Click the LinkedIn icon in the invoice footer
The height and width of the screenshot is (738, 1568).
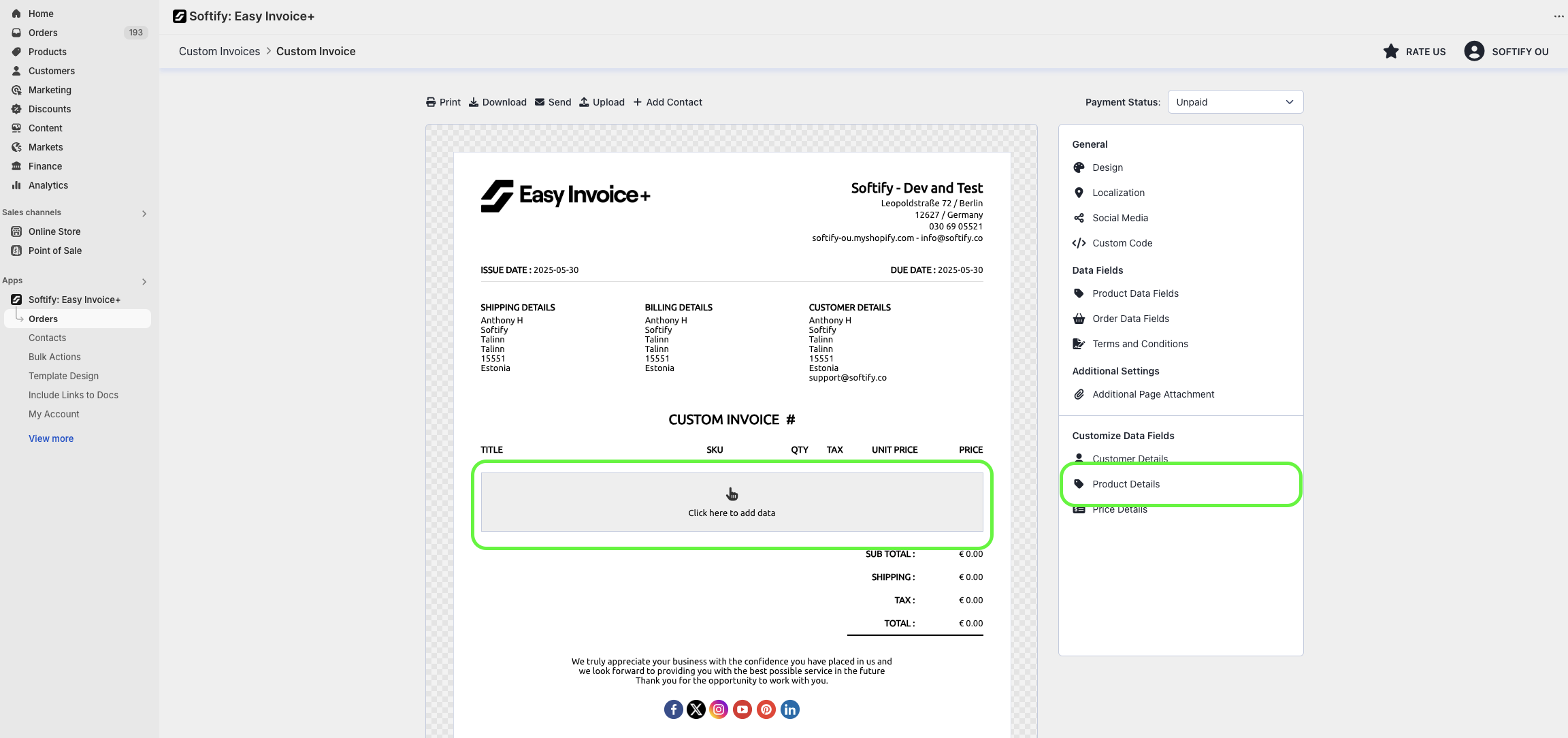789,709
